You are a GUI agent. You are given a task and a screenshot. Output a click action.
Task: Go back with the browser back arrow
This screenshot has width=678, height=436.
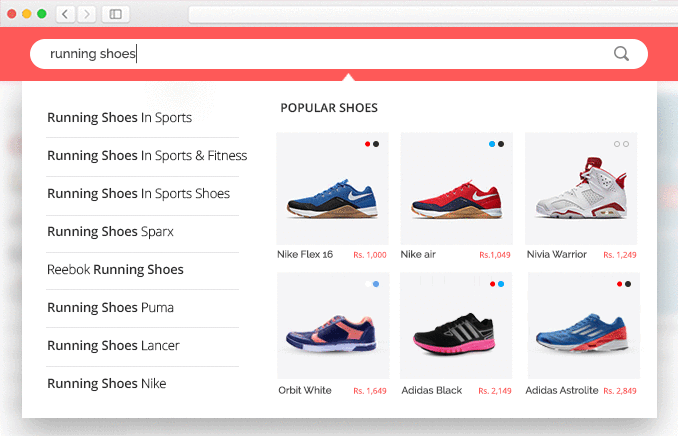(65, 14)
